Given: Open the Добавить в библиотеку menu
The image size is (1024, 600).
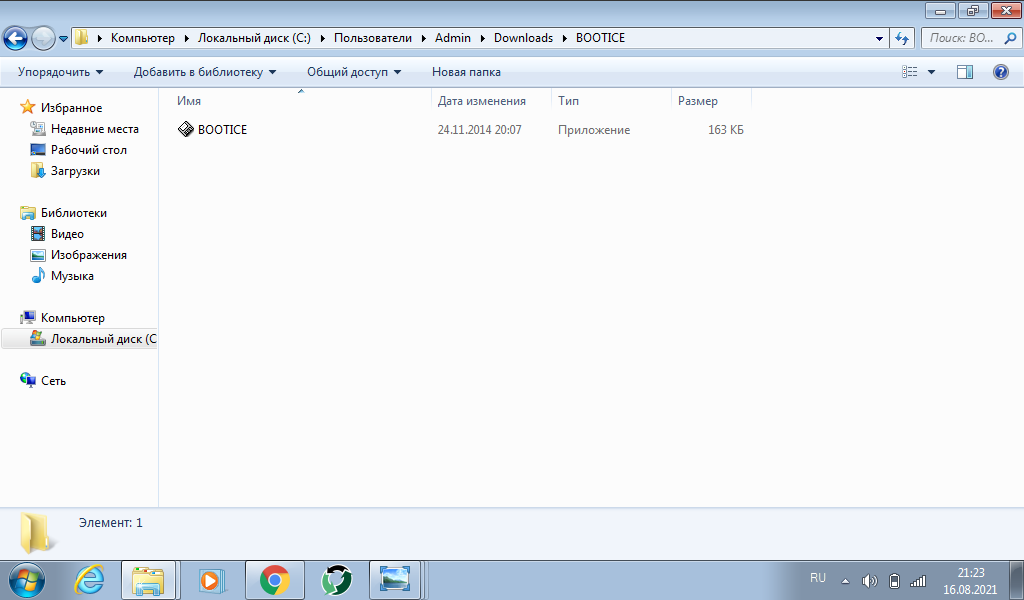Looking at the screenshot, I should point(204,72).
